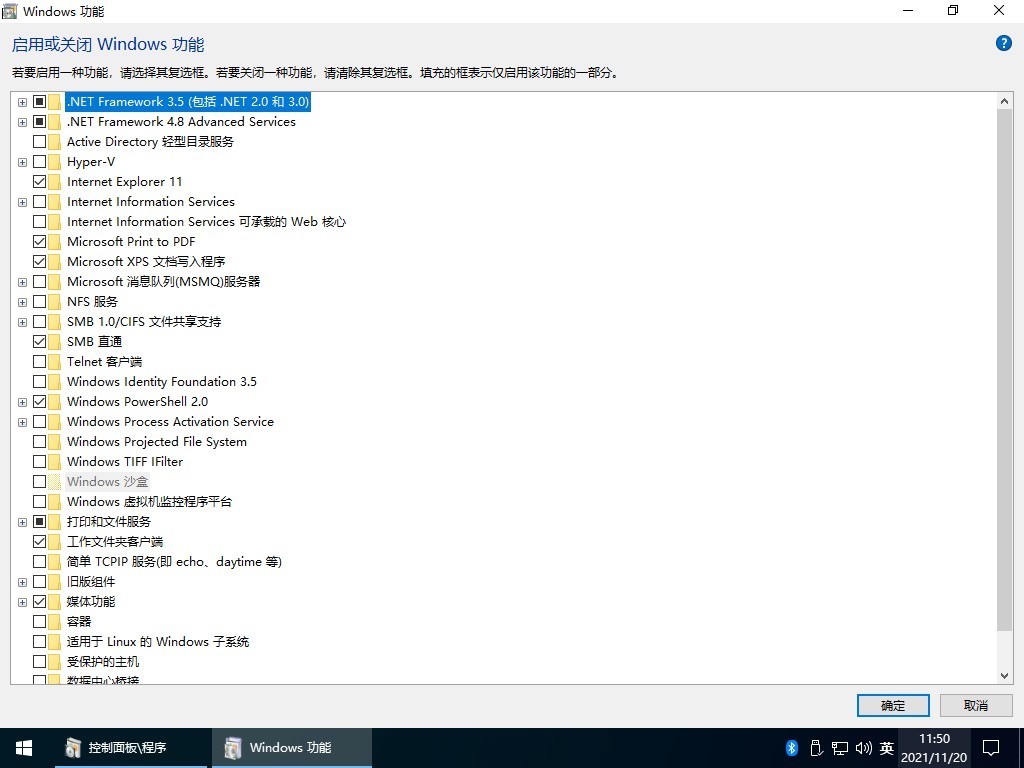This screenshot has width=1024, height=768.
Task: Click the volume speaker tray icon
Action: point(864,747)
